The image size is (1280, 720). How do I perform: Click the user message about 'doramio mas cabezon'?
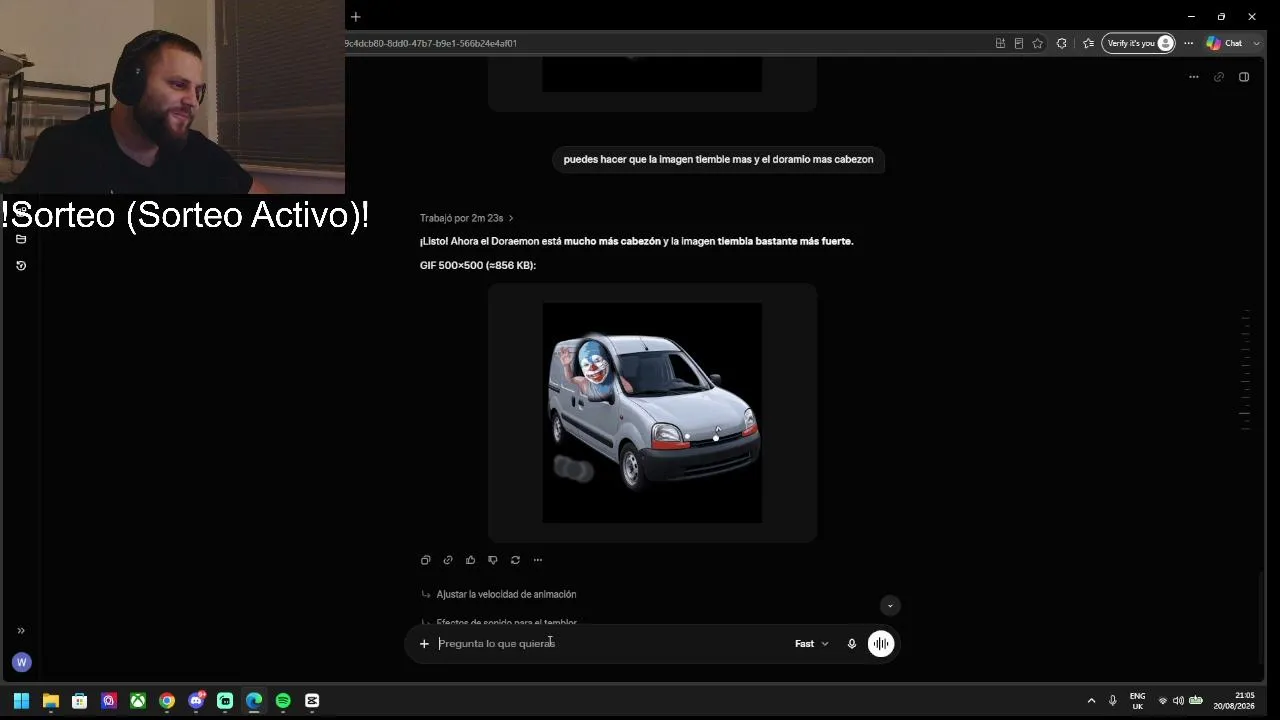coord(718,159)
